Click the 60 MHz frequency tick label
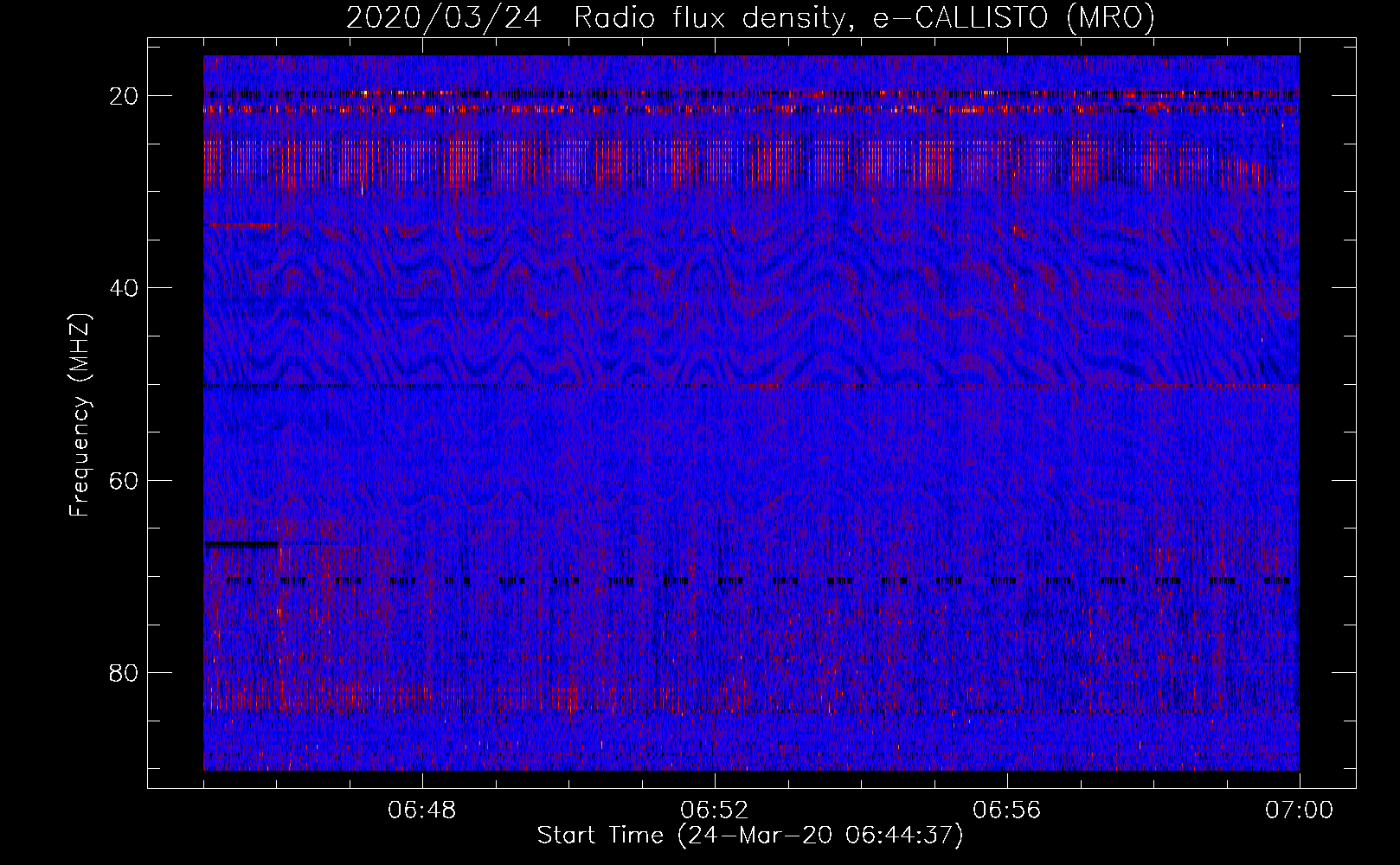The height and width of the screenshot is (865, 1400). pos(125,481)
